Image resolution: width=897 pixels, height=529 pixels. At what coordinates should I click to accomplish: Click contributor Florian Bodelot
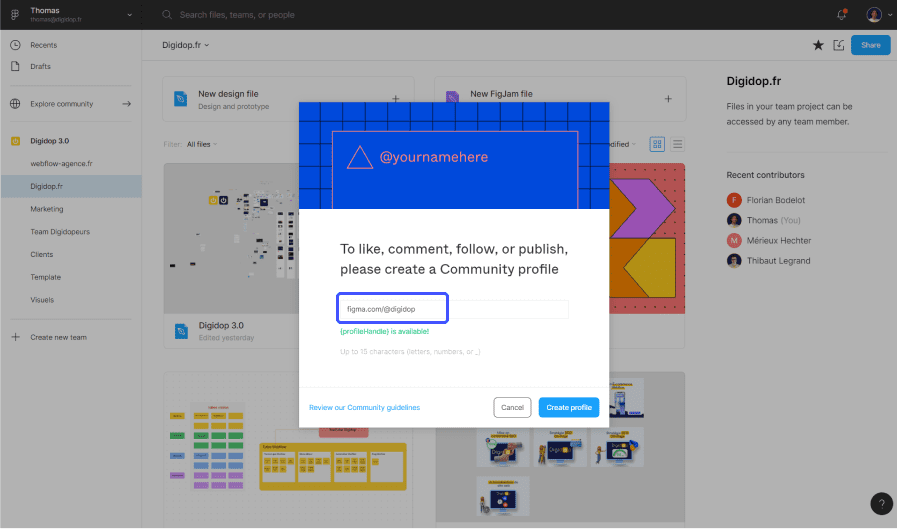[775, 200]
